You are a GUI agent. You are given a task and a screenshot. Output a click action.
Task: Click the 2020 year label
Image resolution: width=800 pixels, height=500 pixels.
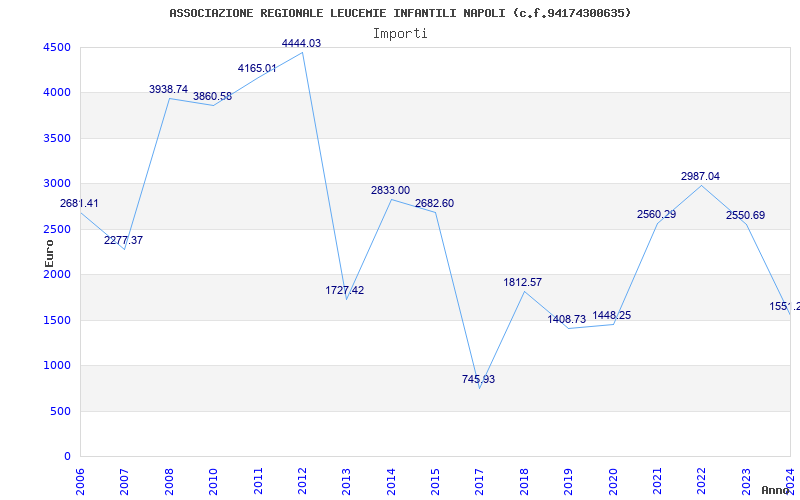point(613,482)
